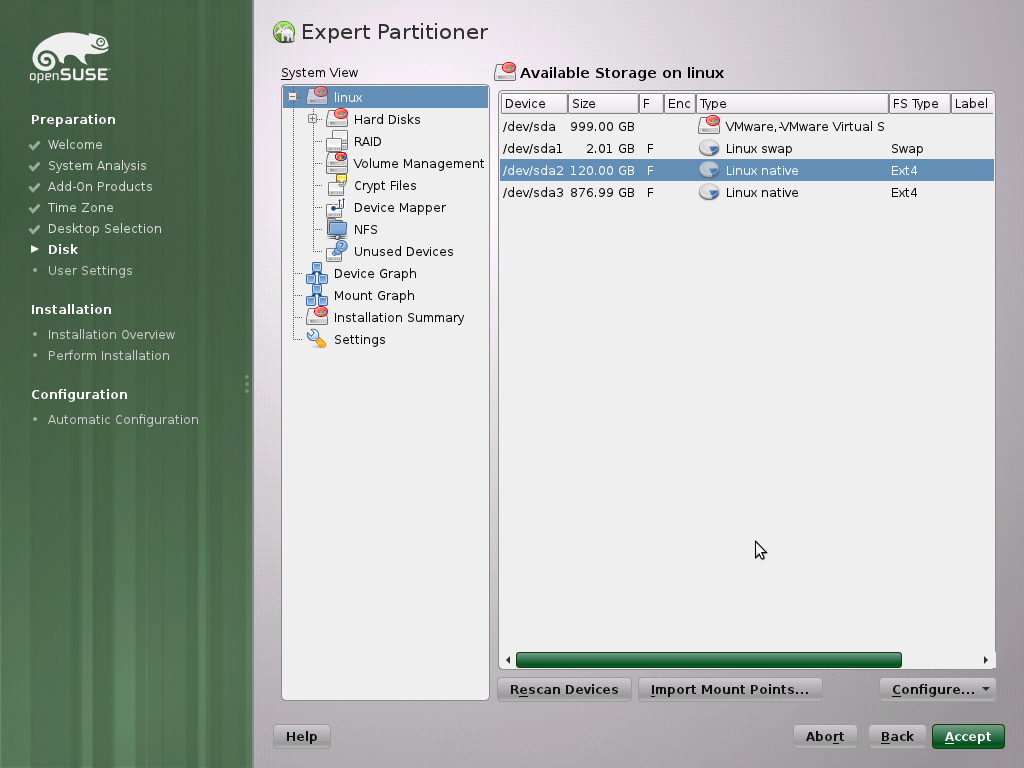The width and height of the screenshot is (1024, 768).
Task: Select RAID in System View
Action: pos(367,141)
